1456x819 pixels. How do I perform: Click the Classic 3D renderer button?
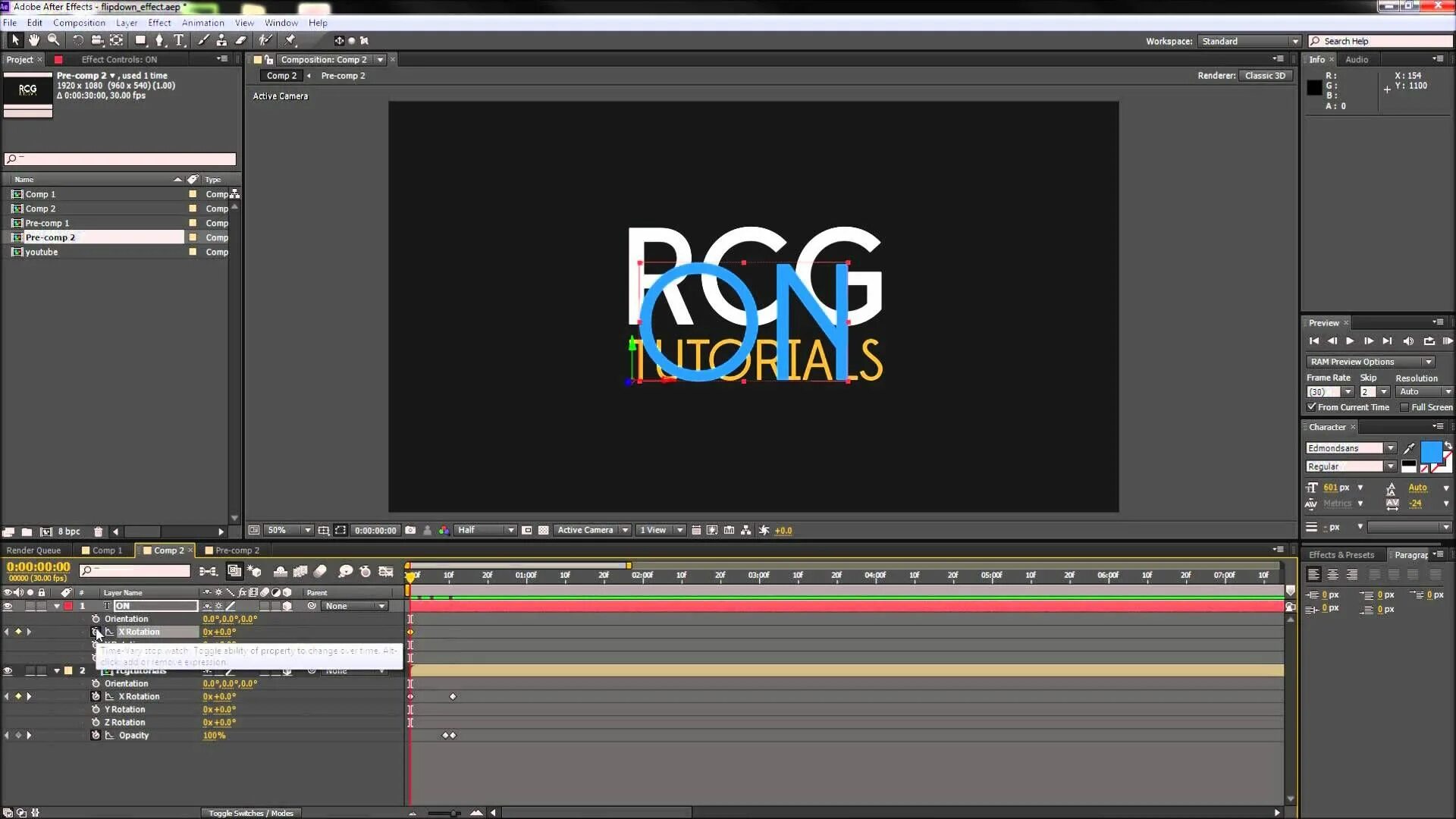click(x=1265, y=76)
